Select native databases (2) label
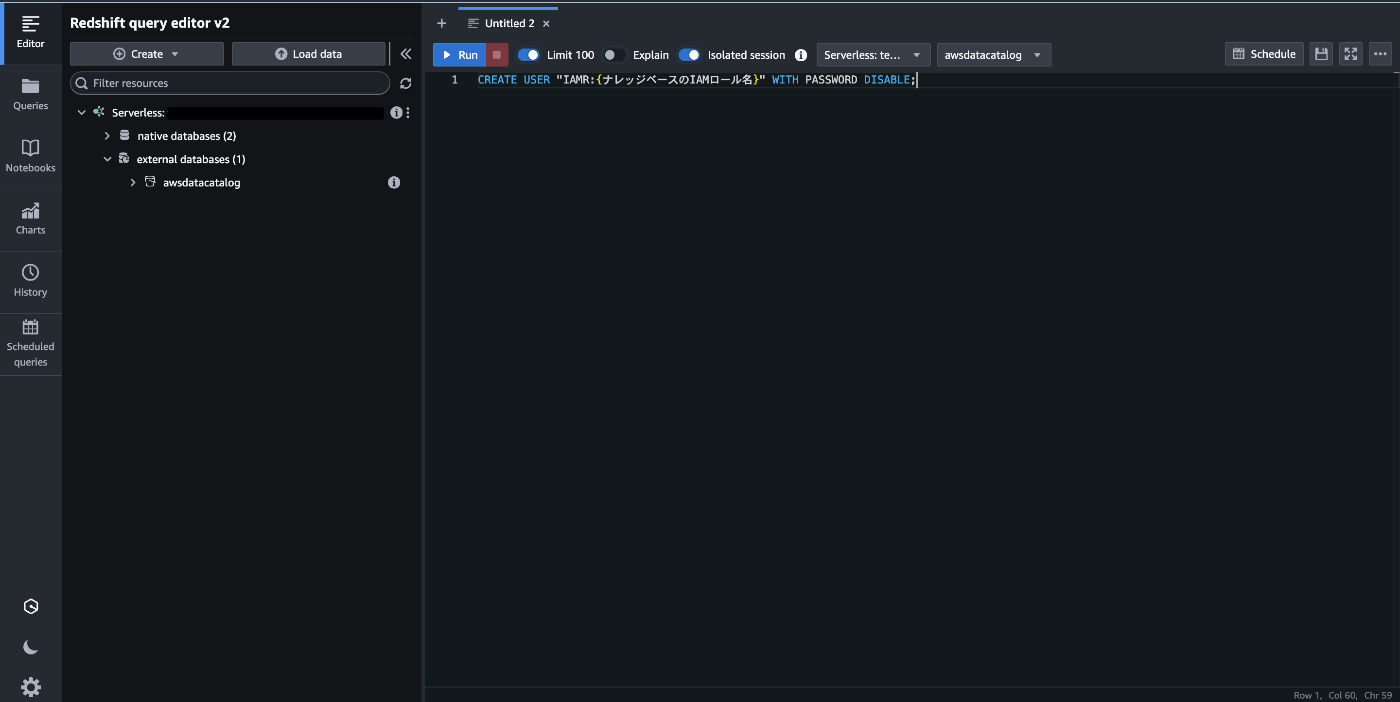 187,136
